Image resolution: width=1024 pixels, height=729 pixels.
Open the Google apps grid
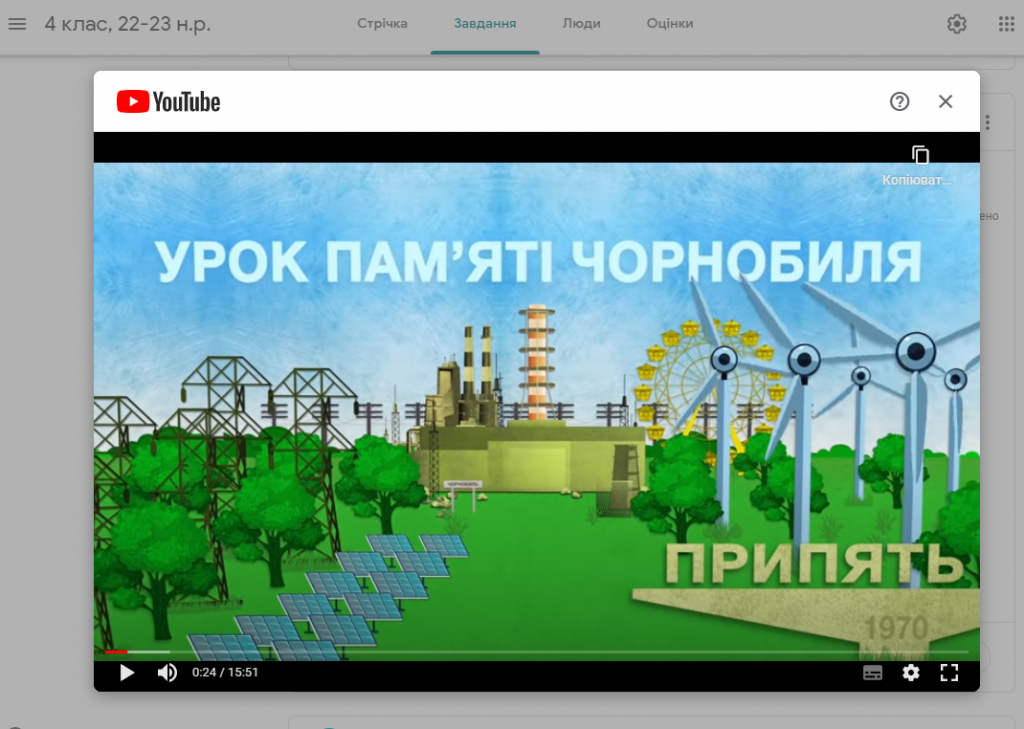coord(1006,24)
